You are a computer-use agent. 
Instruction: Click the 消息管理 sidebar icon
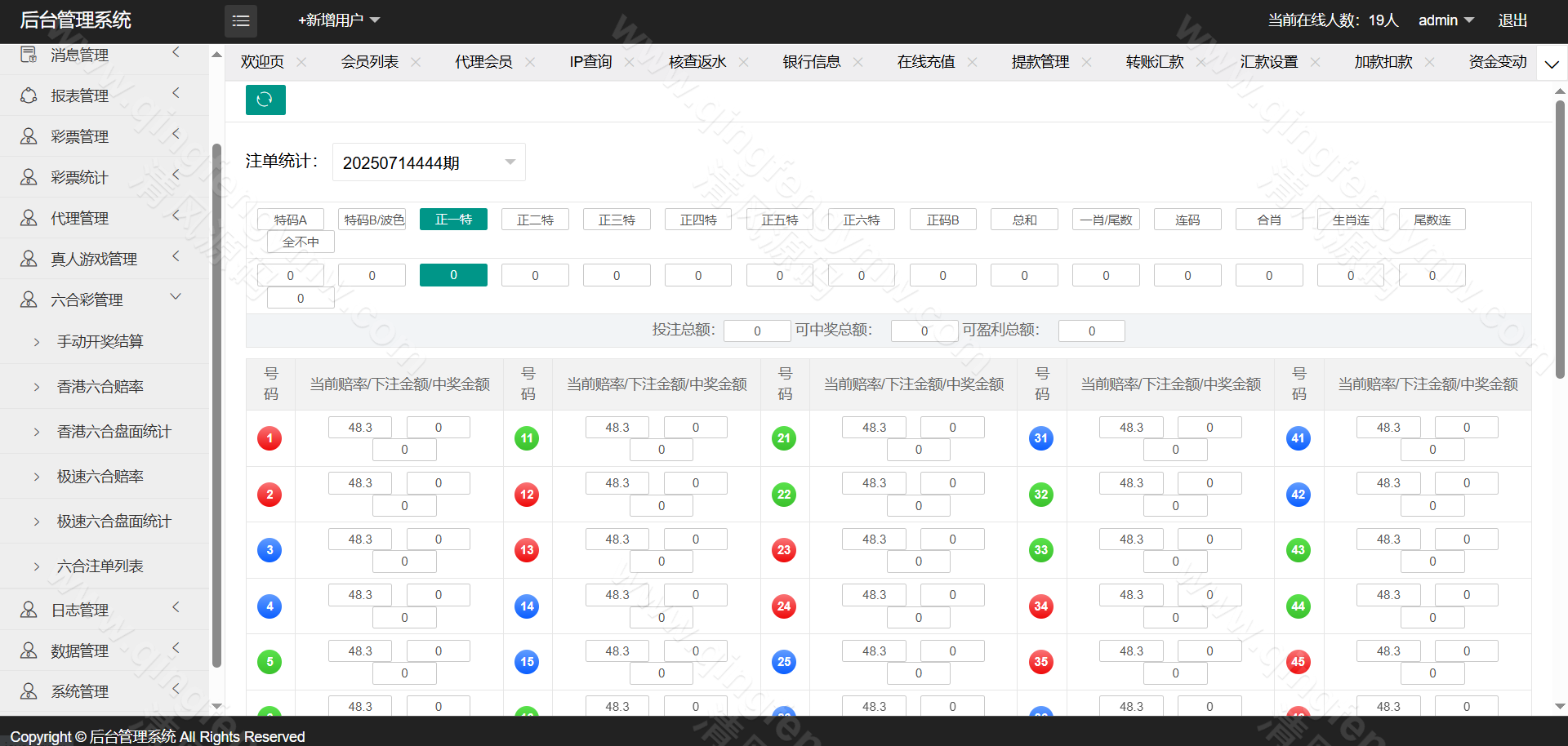click(x=29, y=55)
